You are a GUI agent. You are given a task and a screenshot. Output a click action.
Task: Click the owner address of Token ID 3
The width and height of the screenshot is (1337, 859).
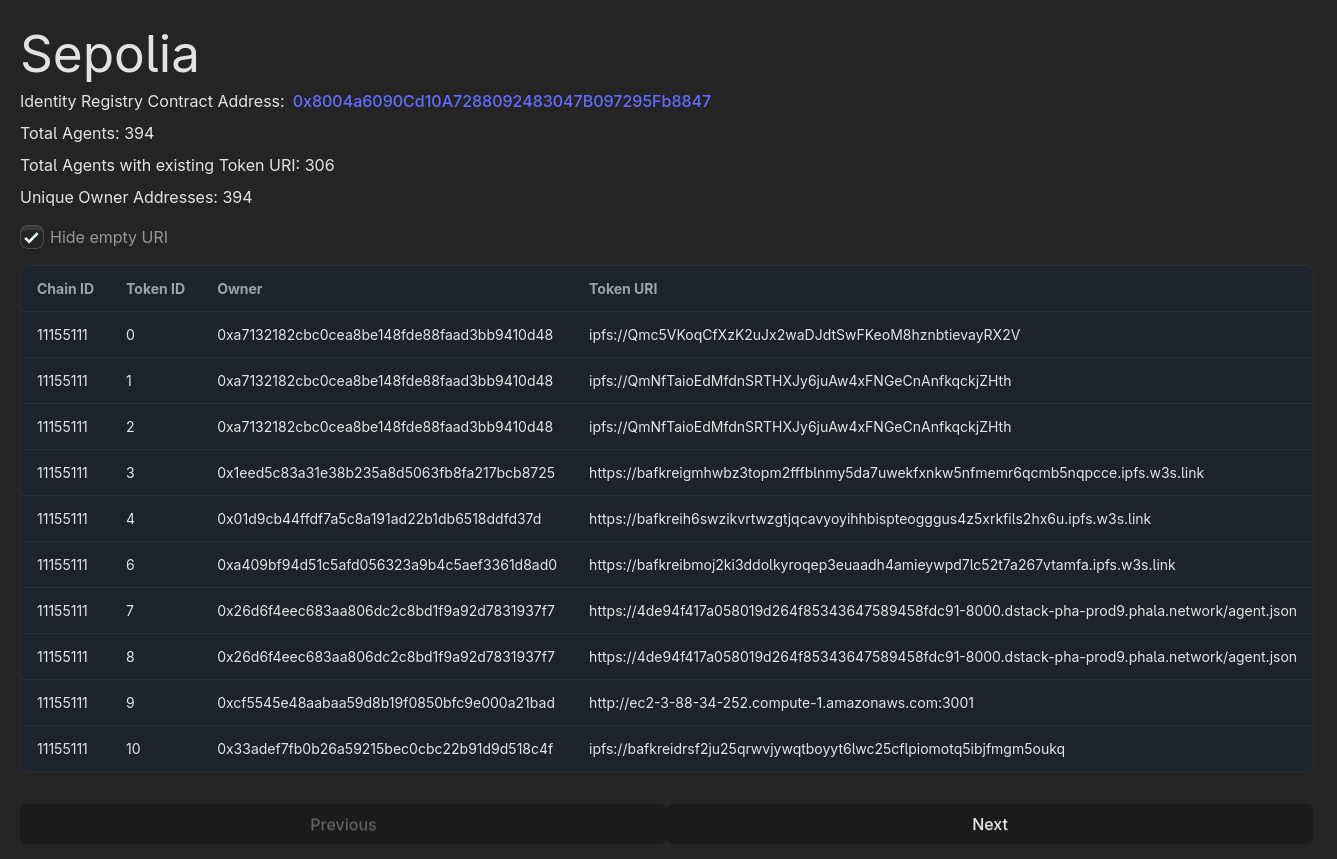click(385, 473)
